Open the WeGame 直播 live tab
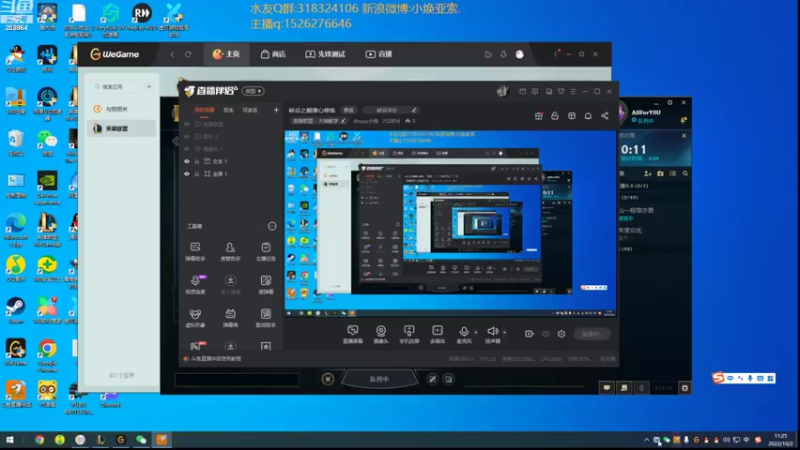The width and height of the screenshot is (800, 450). coord(379,54)
